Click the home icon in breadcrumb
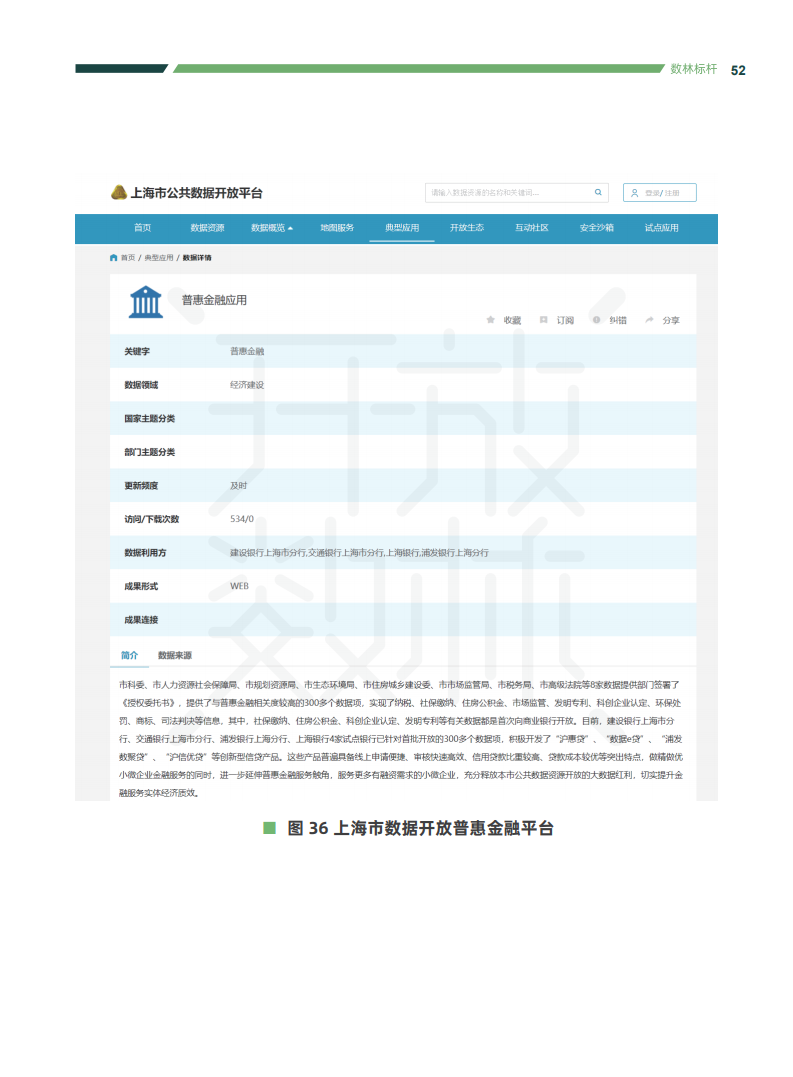This screenshot has width=793, height=1077. tap(113, 258)
